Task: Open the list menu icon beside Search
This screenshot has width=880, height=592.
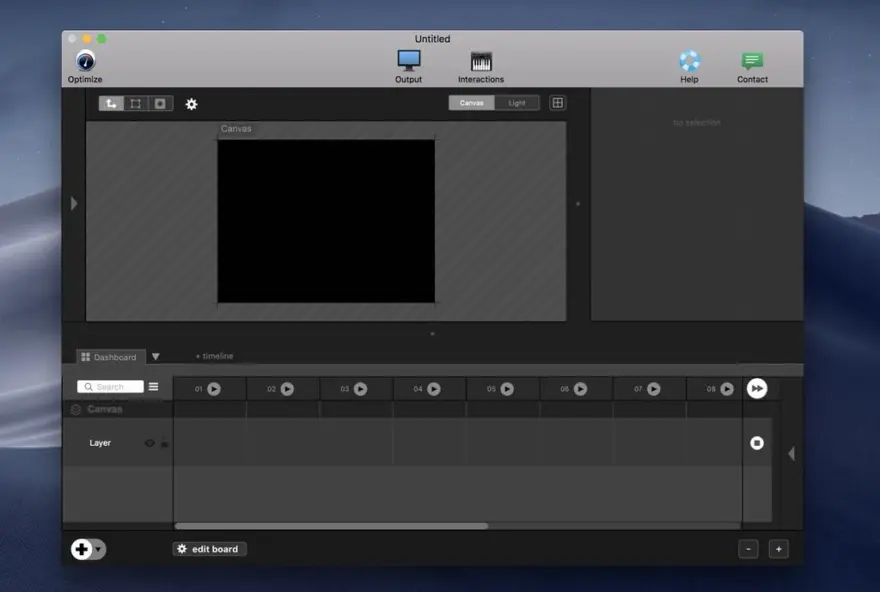Action: [x=153, y=387]
